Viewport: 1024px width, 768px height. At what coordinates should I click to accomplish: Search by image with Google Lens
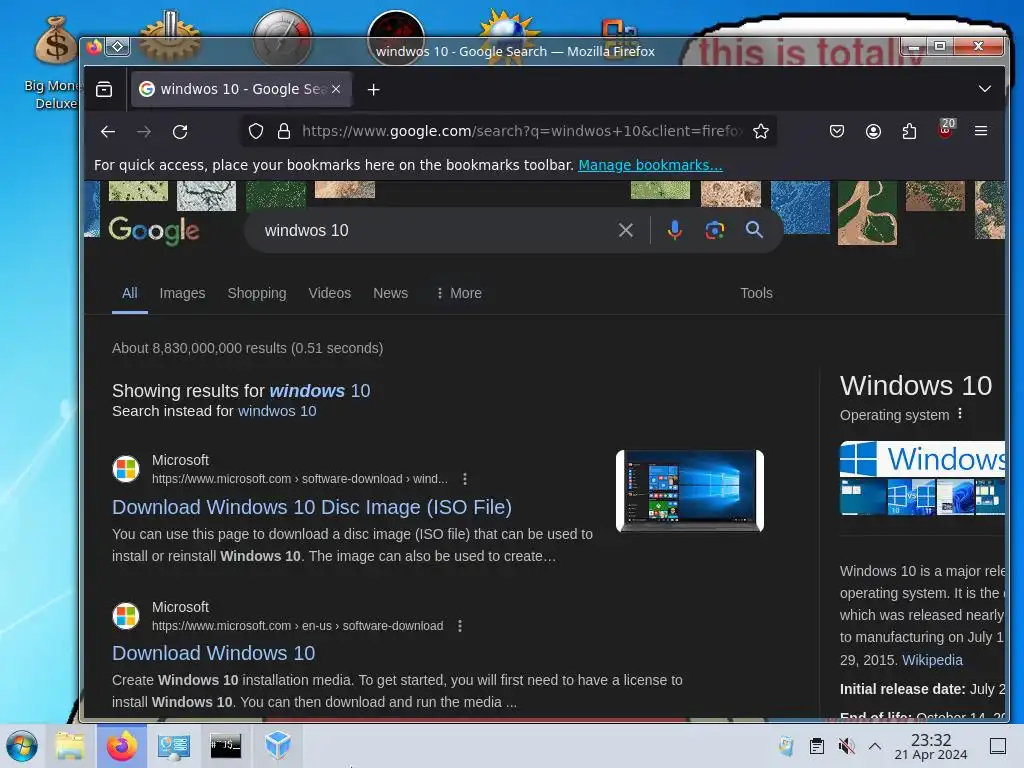coord(714,230)
